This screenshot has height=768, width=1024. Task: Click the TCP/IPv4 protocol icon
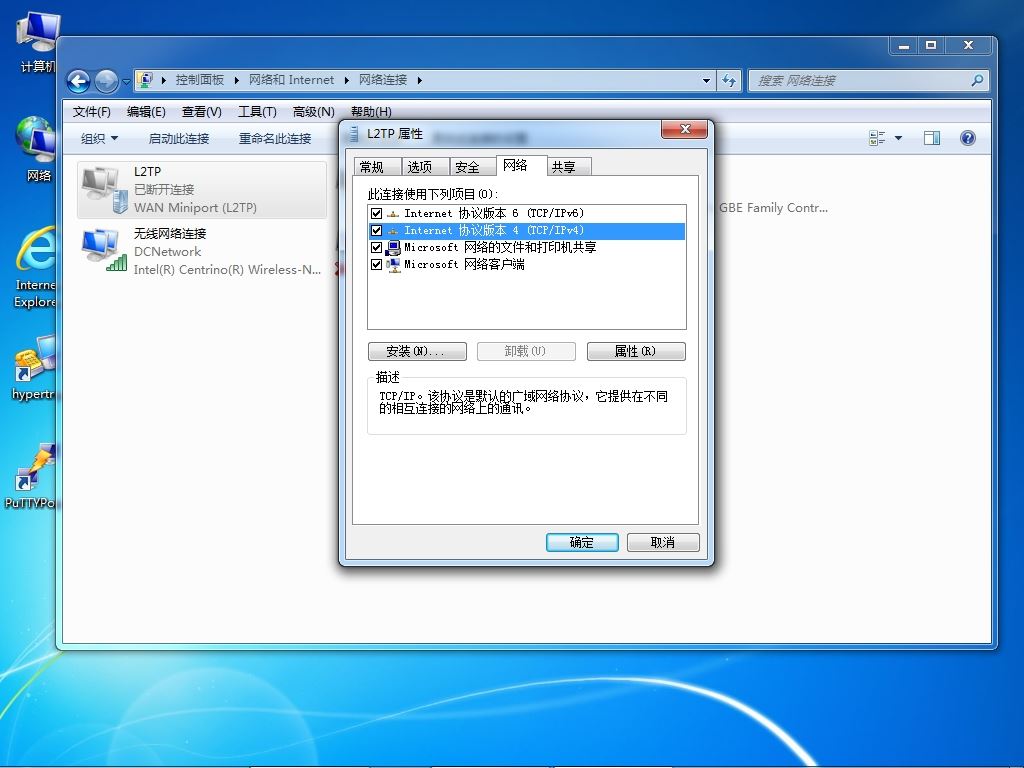392,231
